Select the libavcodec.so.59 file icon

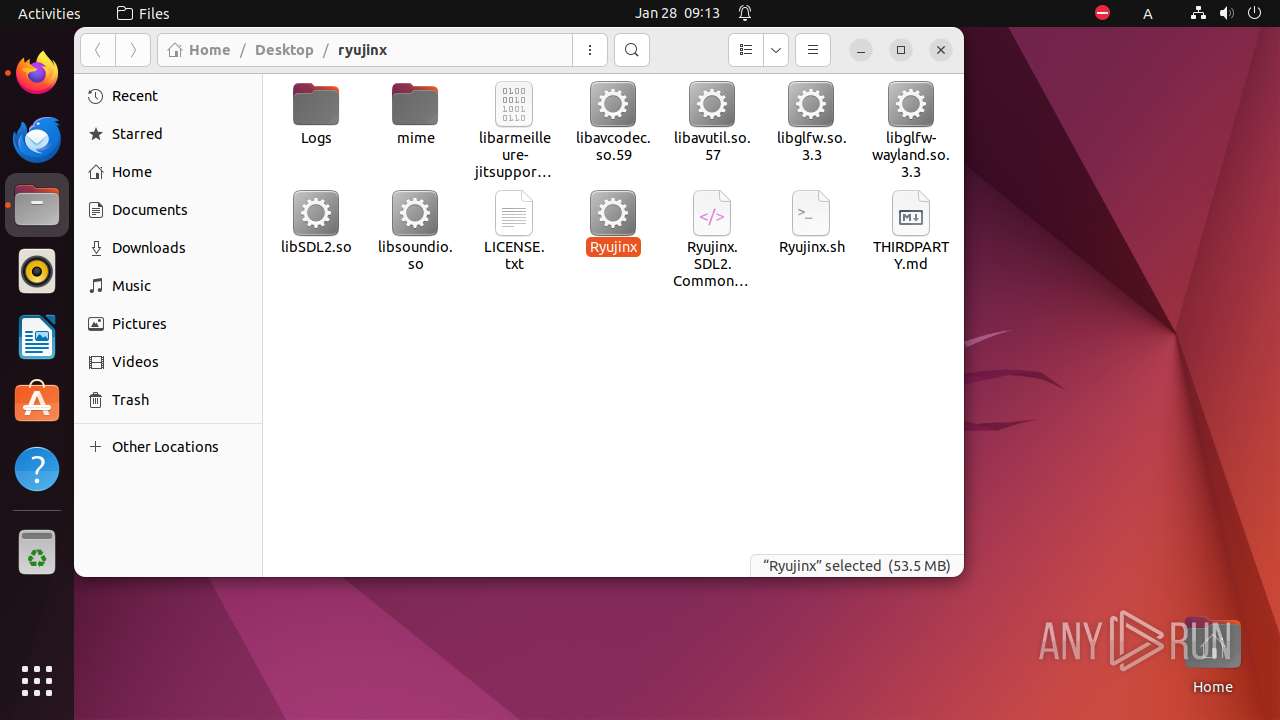coord(613,105)
